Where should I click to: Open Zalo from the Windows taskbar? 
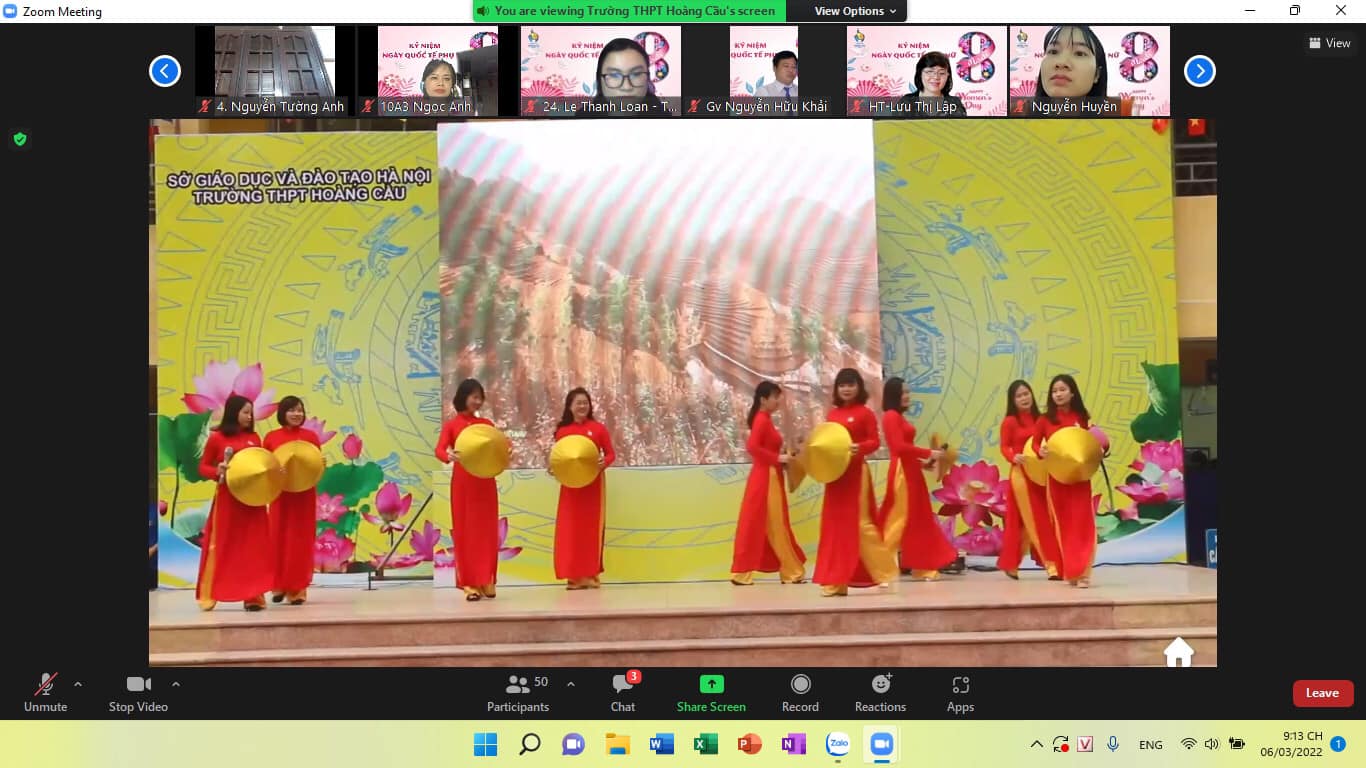point(838,744)
